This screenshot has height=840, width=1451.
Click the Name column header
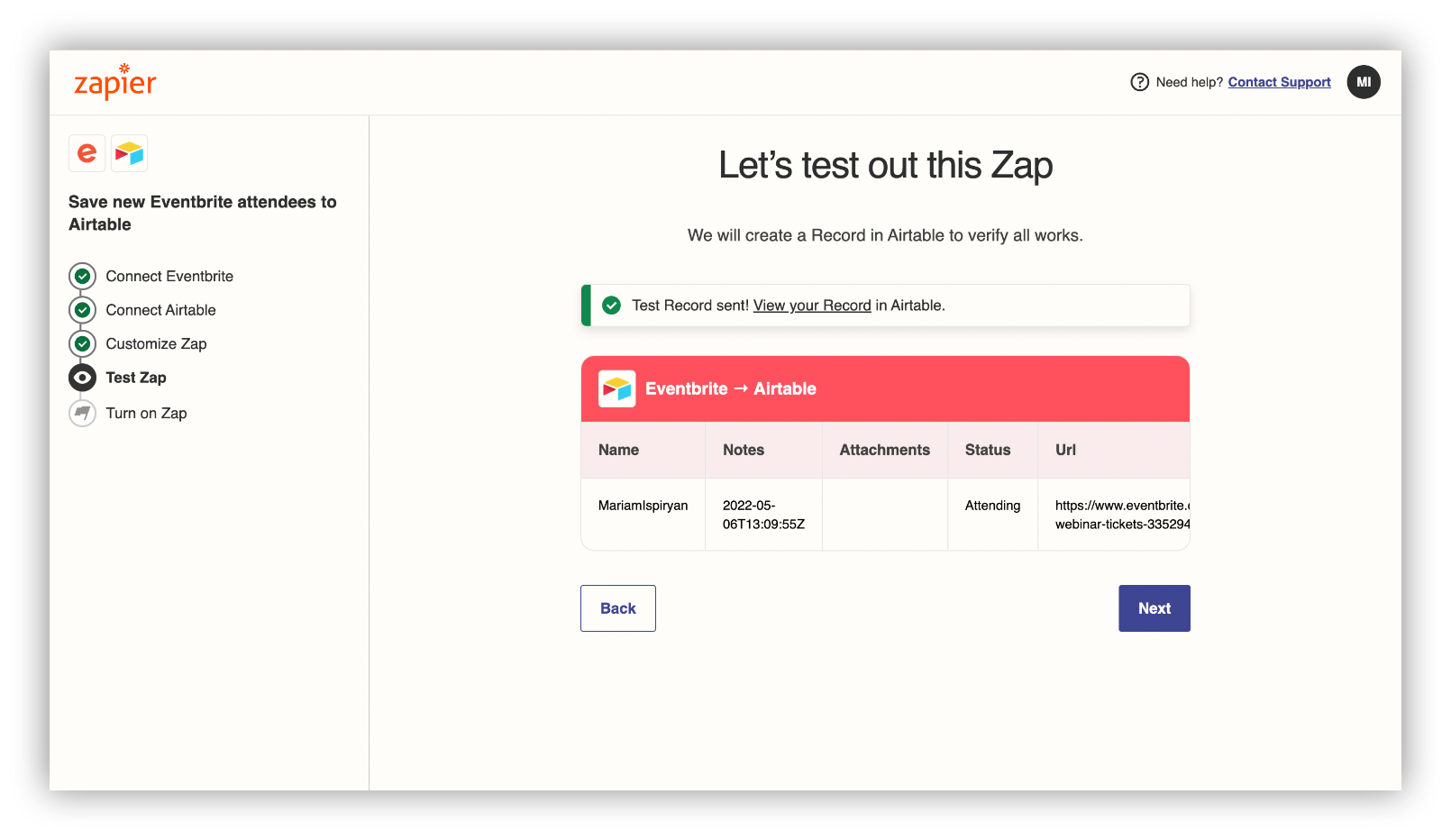pyautogui.click(x=643, y=450)
